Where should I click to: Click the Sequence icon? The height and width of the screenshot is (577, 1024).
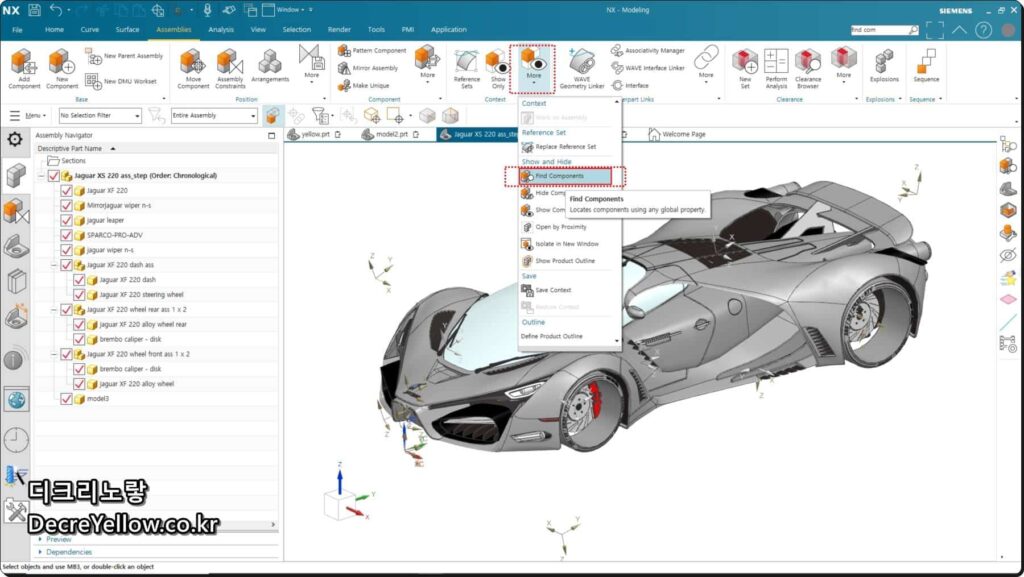(926, 65)
